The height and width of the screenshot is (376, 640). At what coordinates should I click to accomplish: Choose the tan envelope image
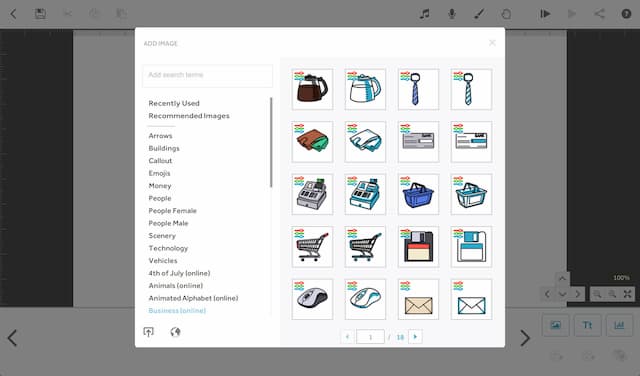[x=418, y=299]
